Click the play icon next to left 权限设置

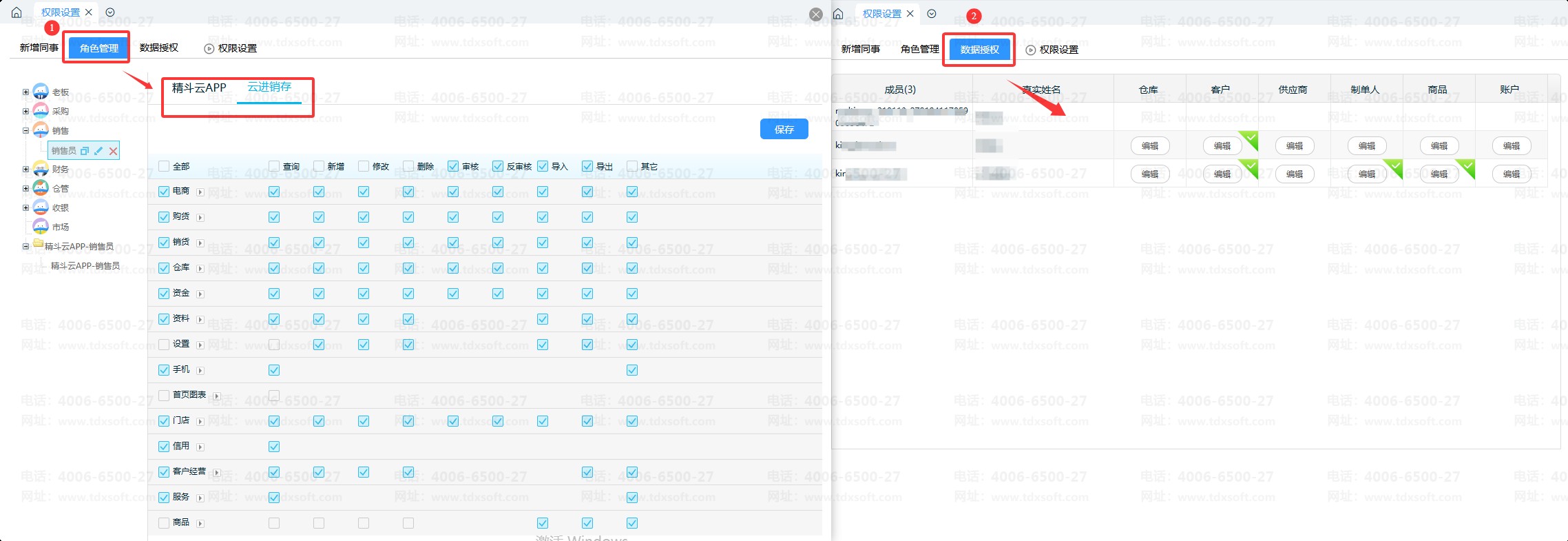(209, 49)
